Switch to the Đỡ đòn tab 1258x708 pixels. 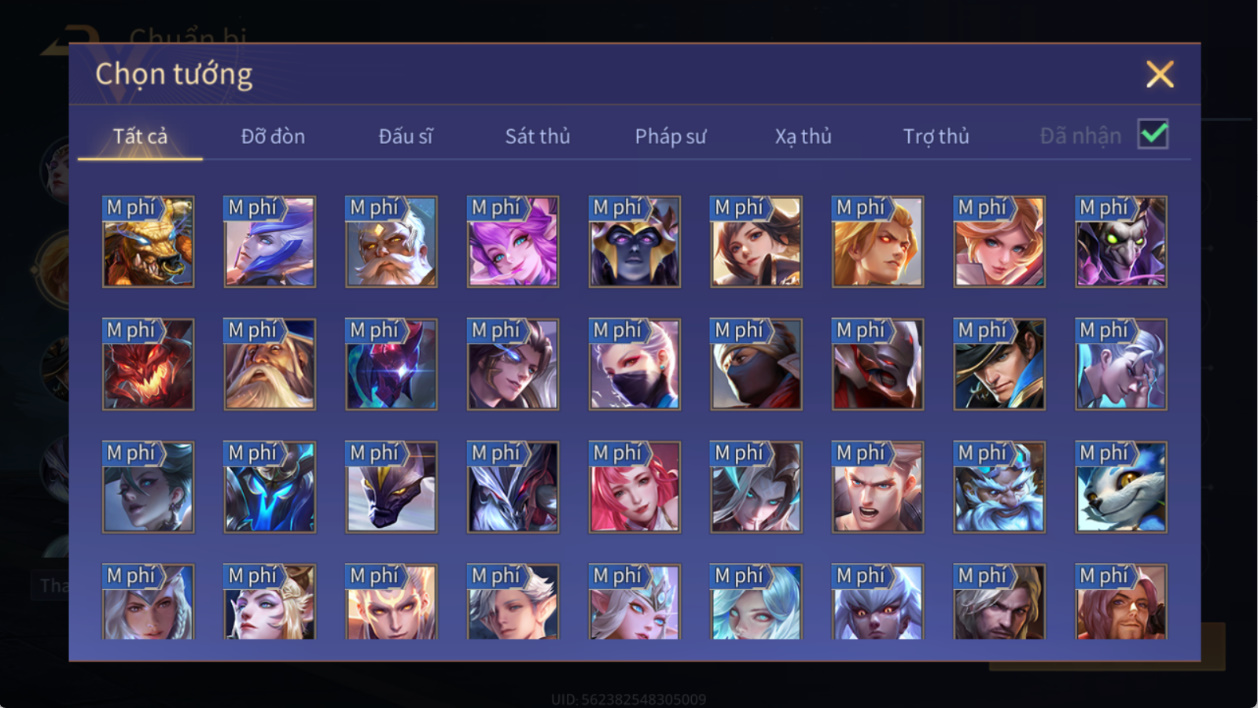[x=273, y=137]
